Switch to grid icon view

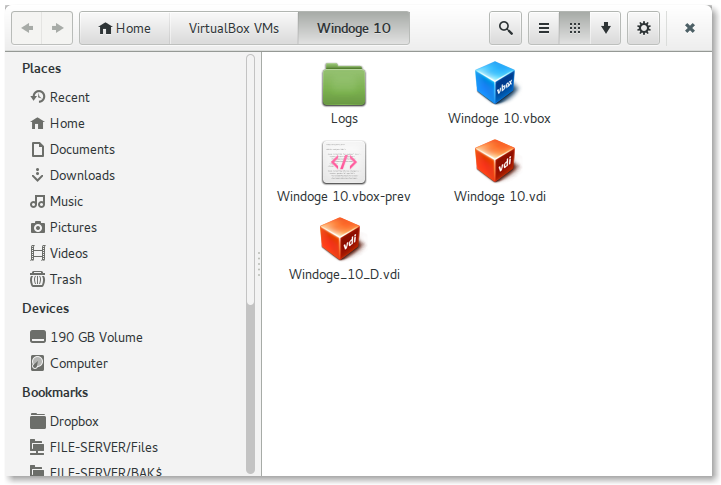pyautogui.click(x=574, y=28)
